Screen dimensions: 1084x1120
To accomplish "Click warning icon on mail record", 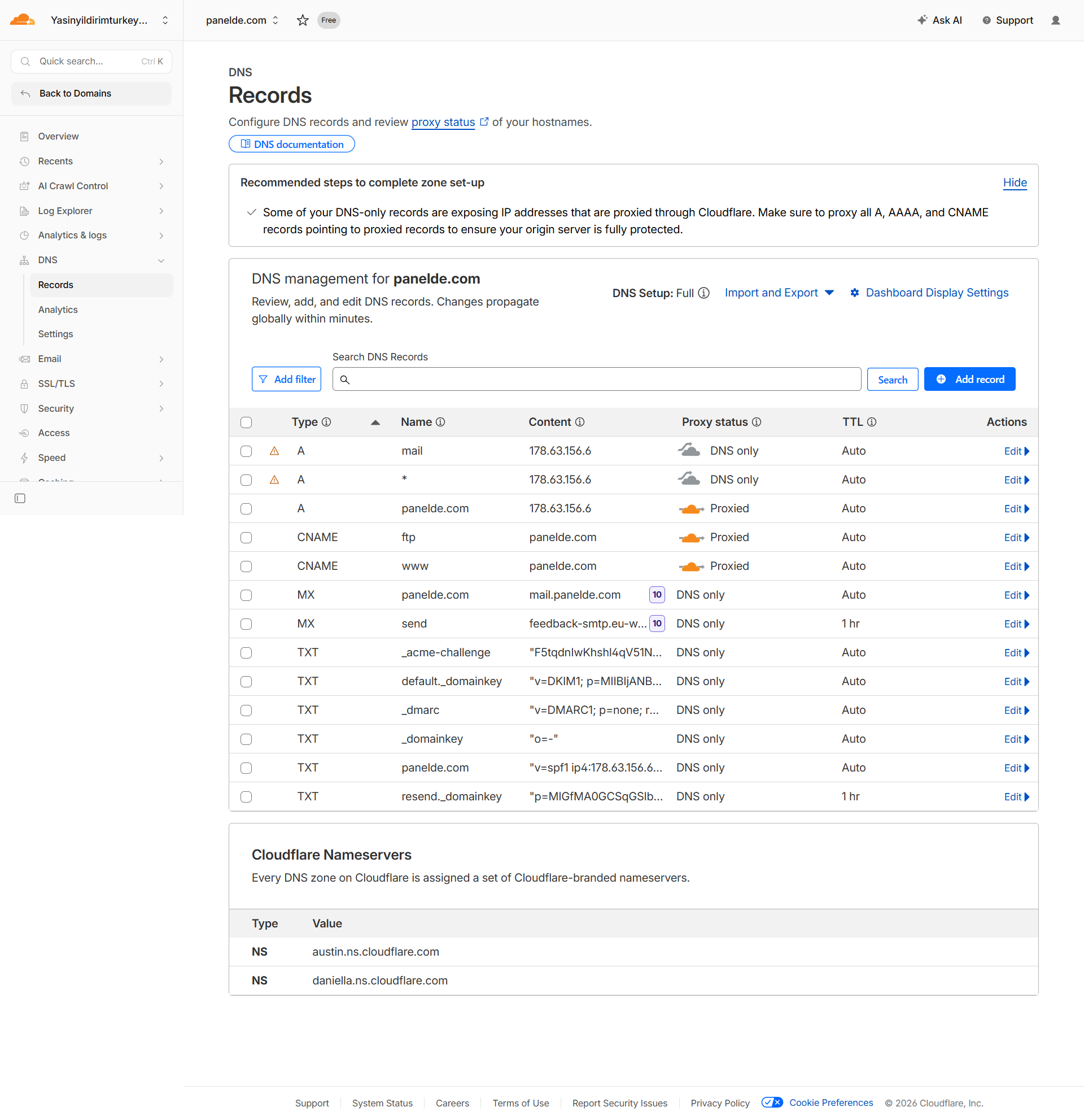I will (x=274, y=451).
